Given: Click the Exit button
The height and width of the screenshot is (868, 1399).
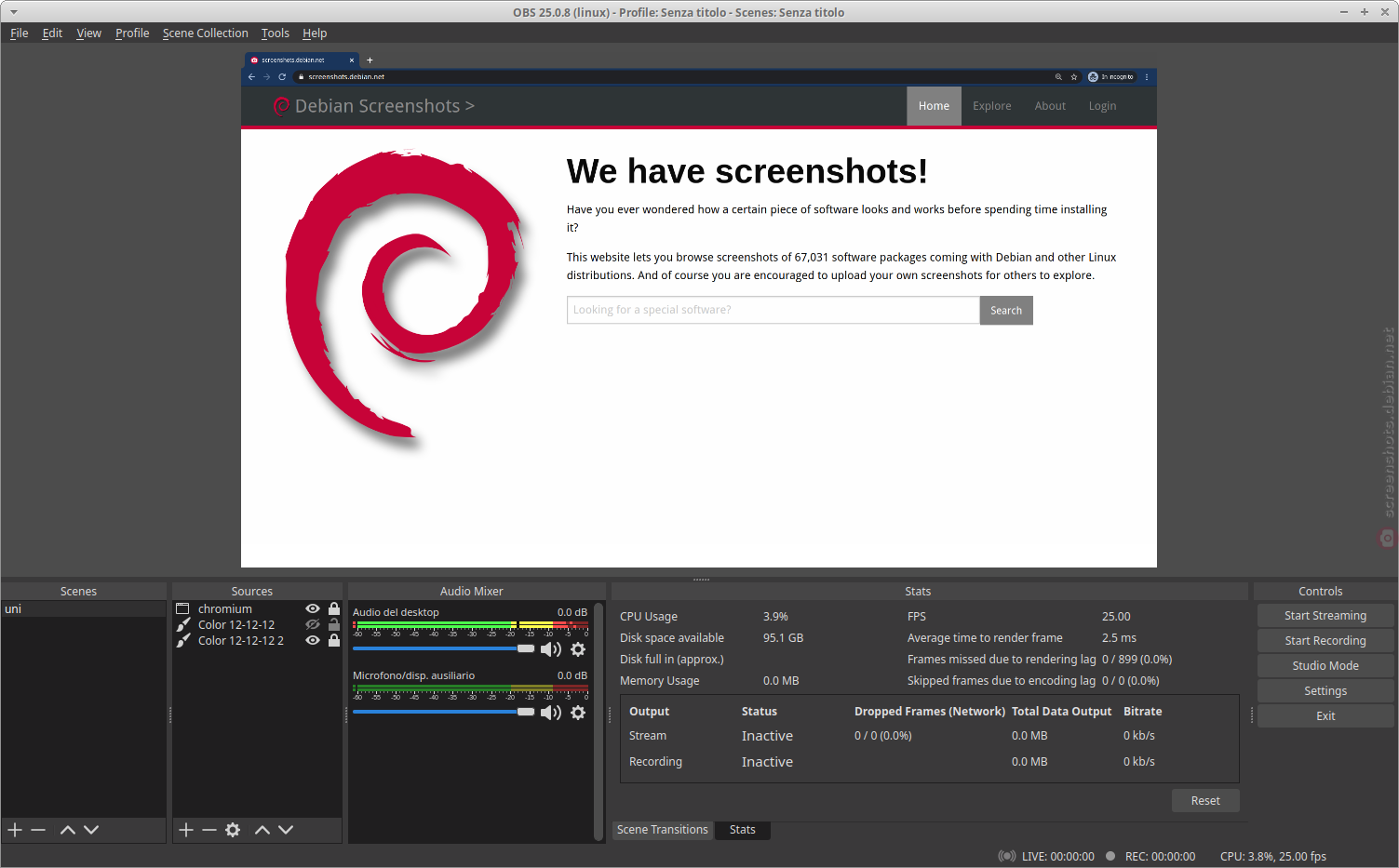Looking at the screenshot, I should [1325, 716].
